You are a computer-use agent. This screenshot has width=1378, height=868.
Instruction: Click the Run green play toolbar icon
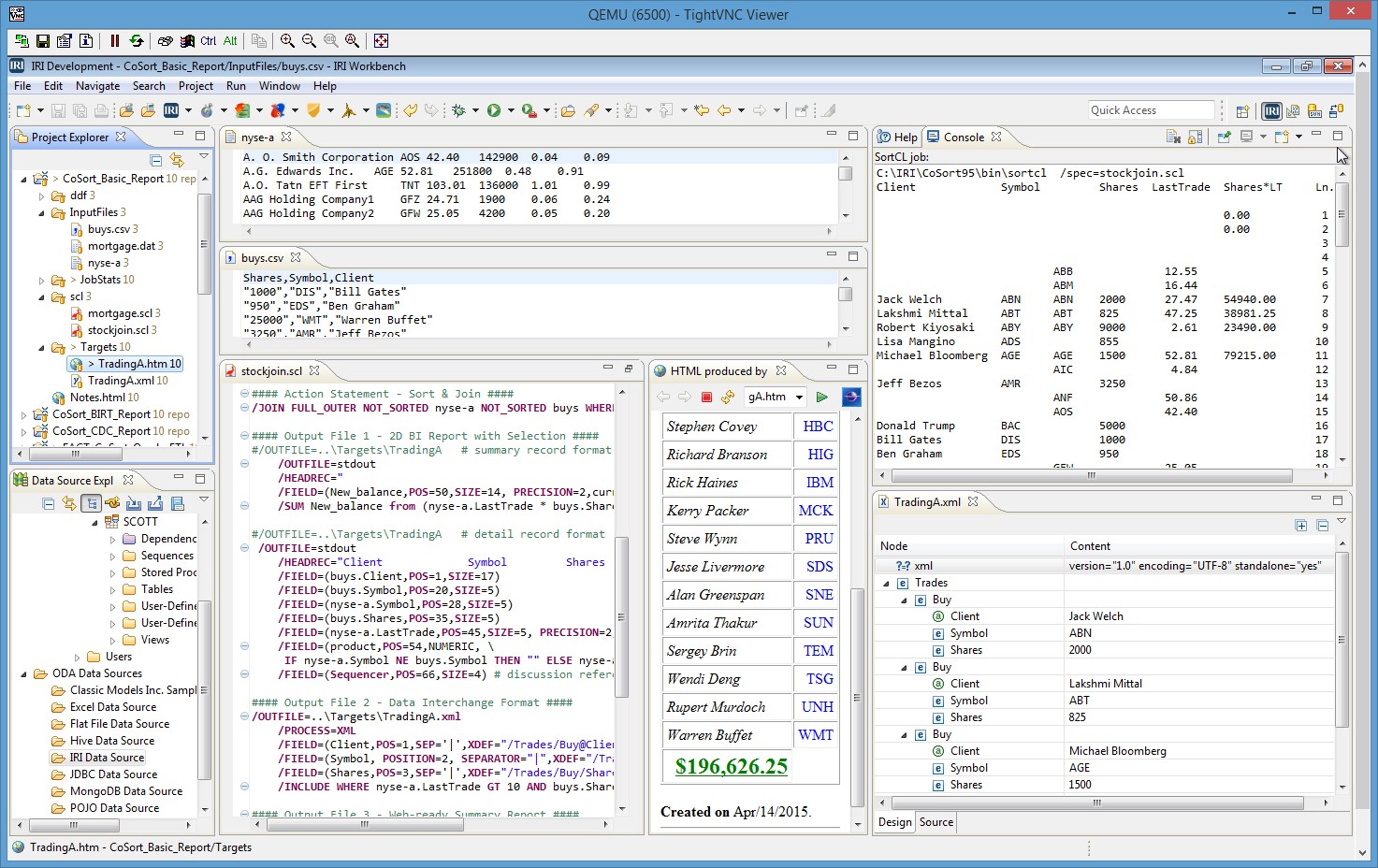(494, 110)
